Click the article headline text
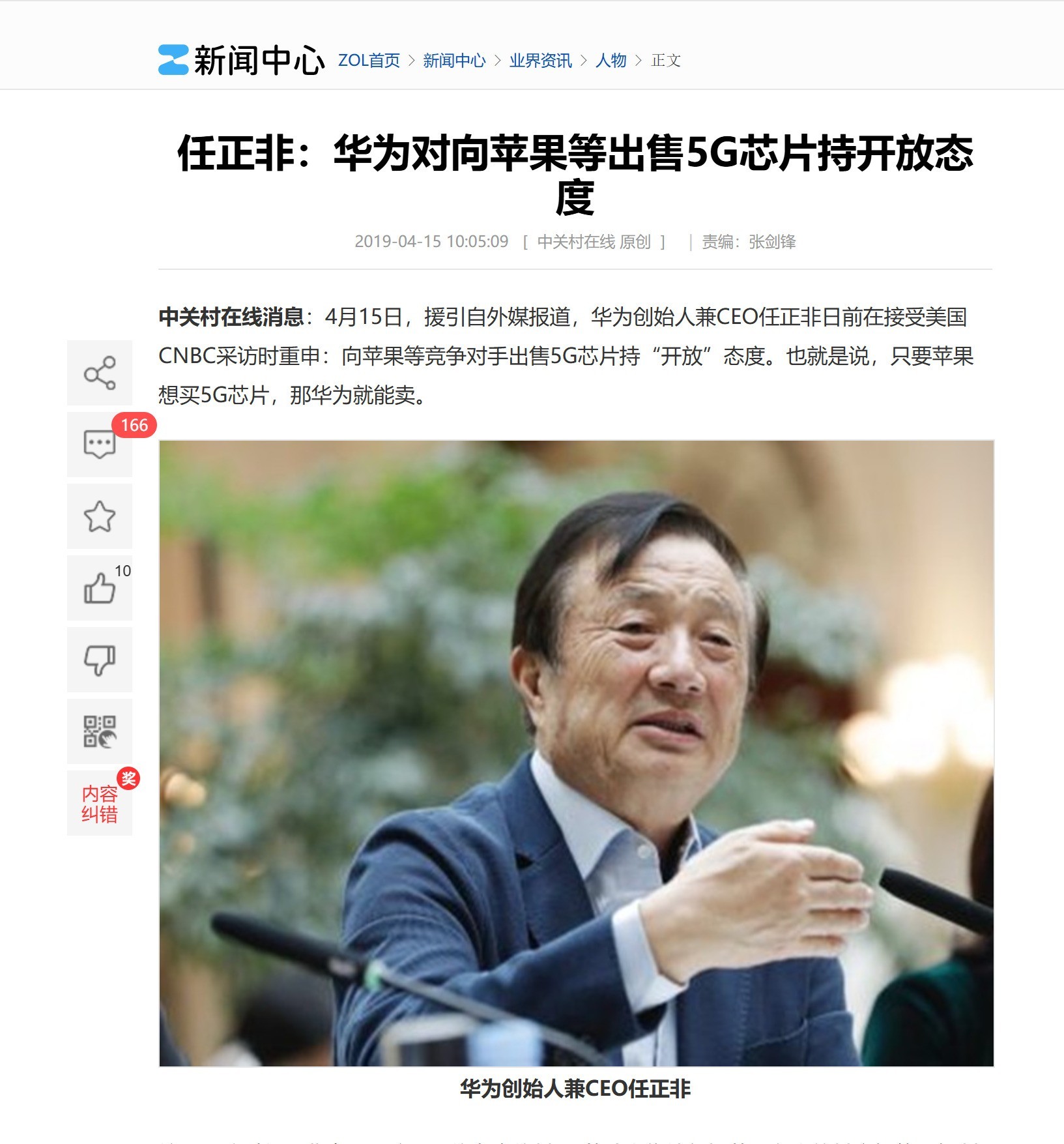Screen dimensions: 1064x1144 575,175
